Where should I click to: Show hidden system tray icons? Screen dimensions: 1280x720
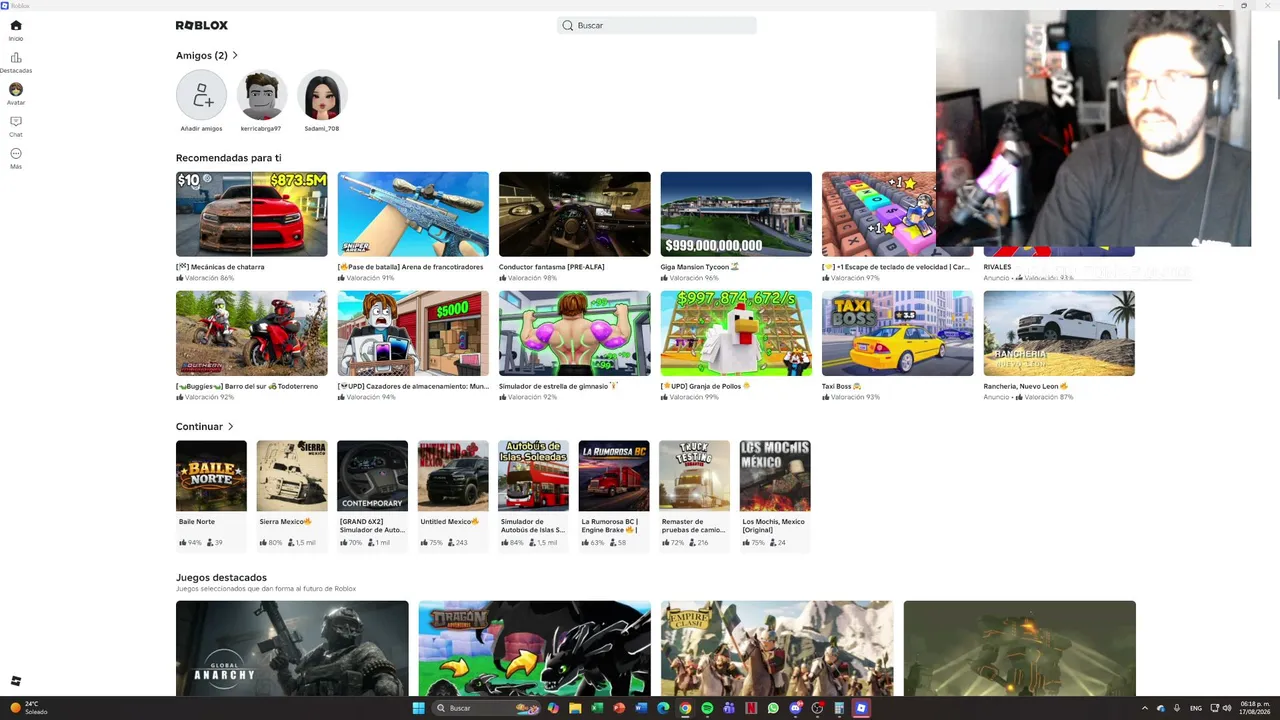tap(1147, 708)
